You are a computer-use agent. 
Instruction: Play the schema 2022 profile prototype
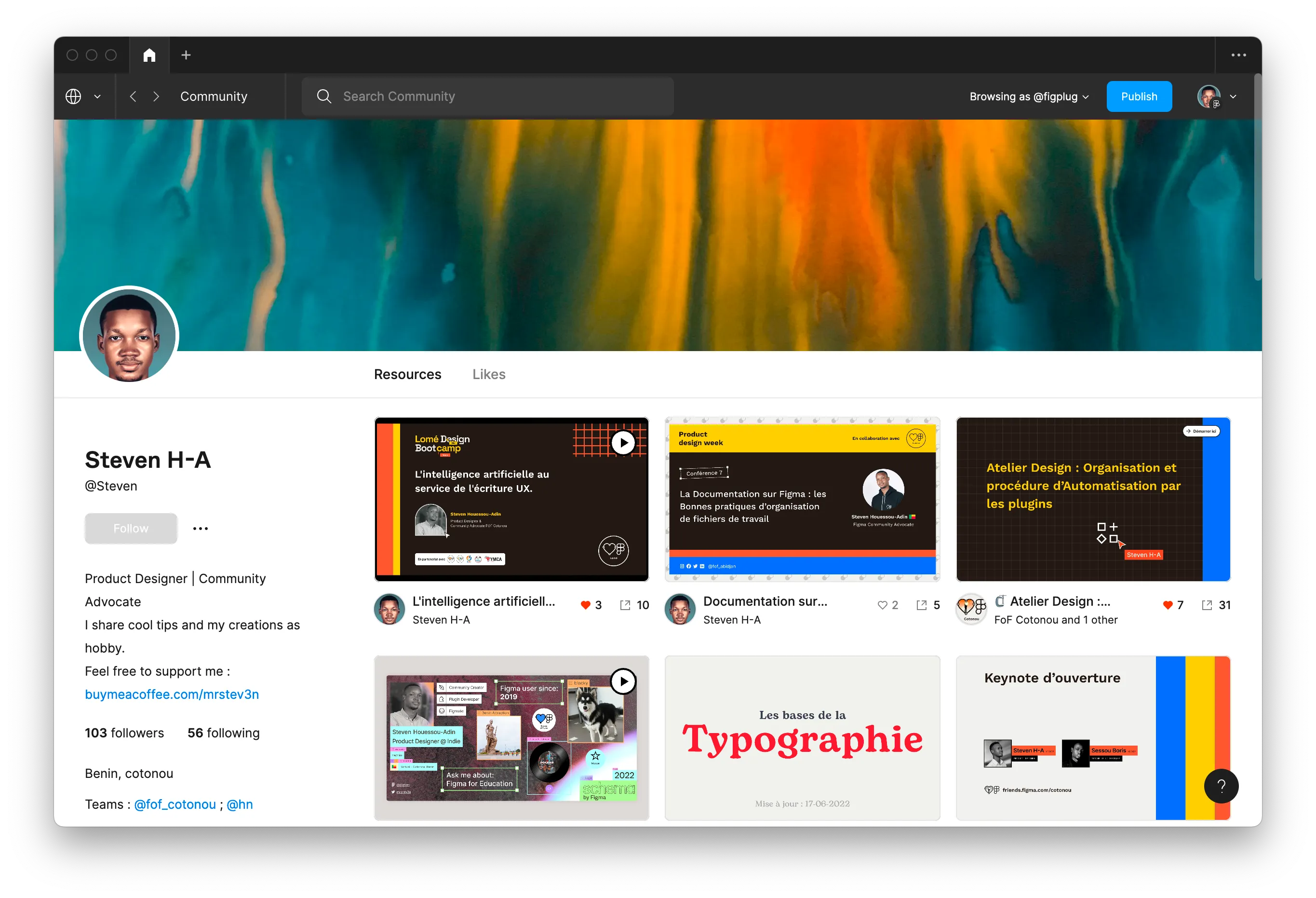pos(623,681)
